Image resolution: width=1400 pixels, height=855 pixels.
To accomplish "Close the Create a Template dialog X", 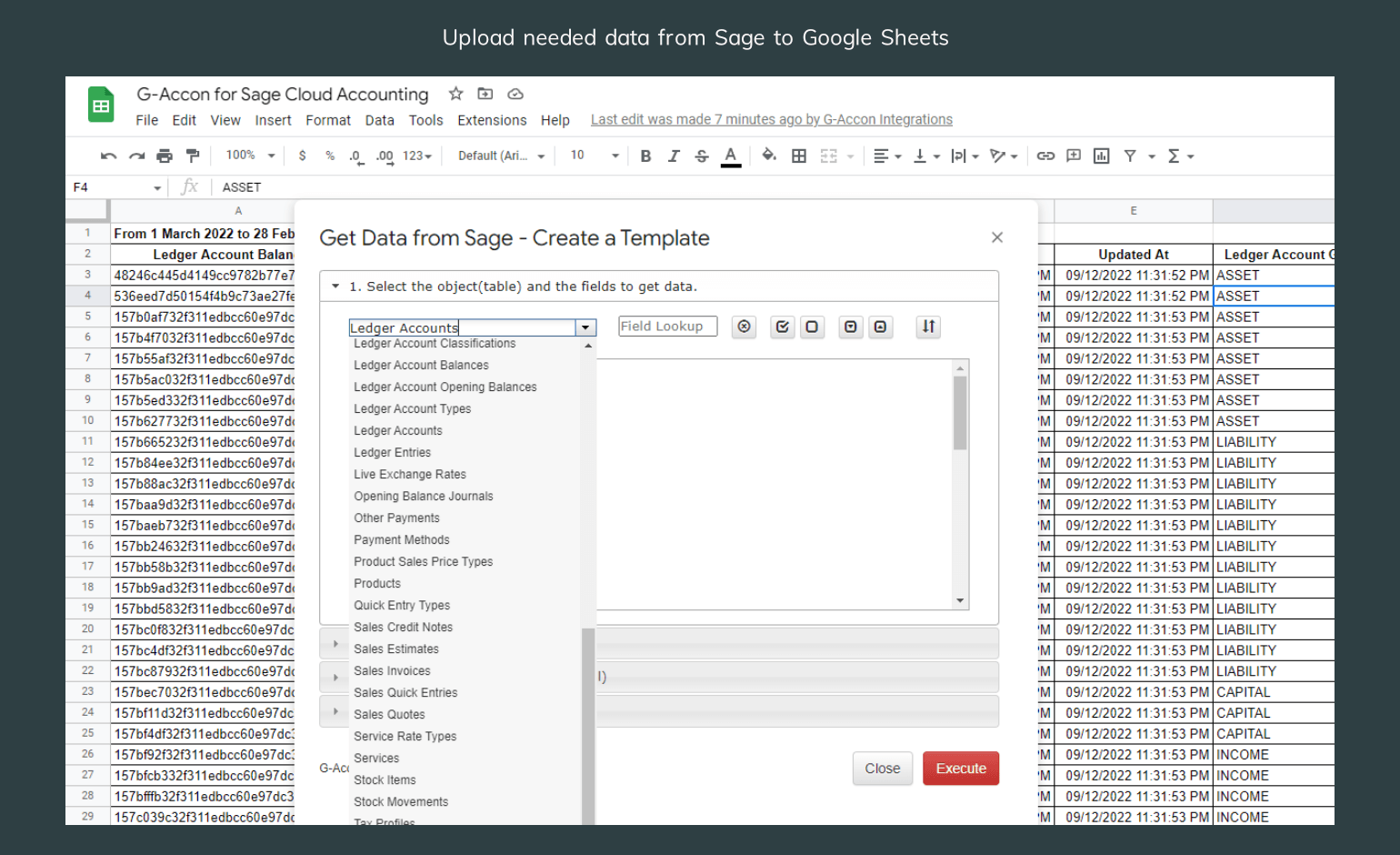I will pos(997,237).
